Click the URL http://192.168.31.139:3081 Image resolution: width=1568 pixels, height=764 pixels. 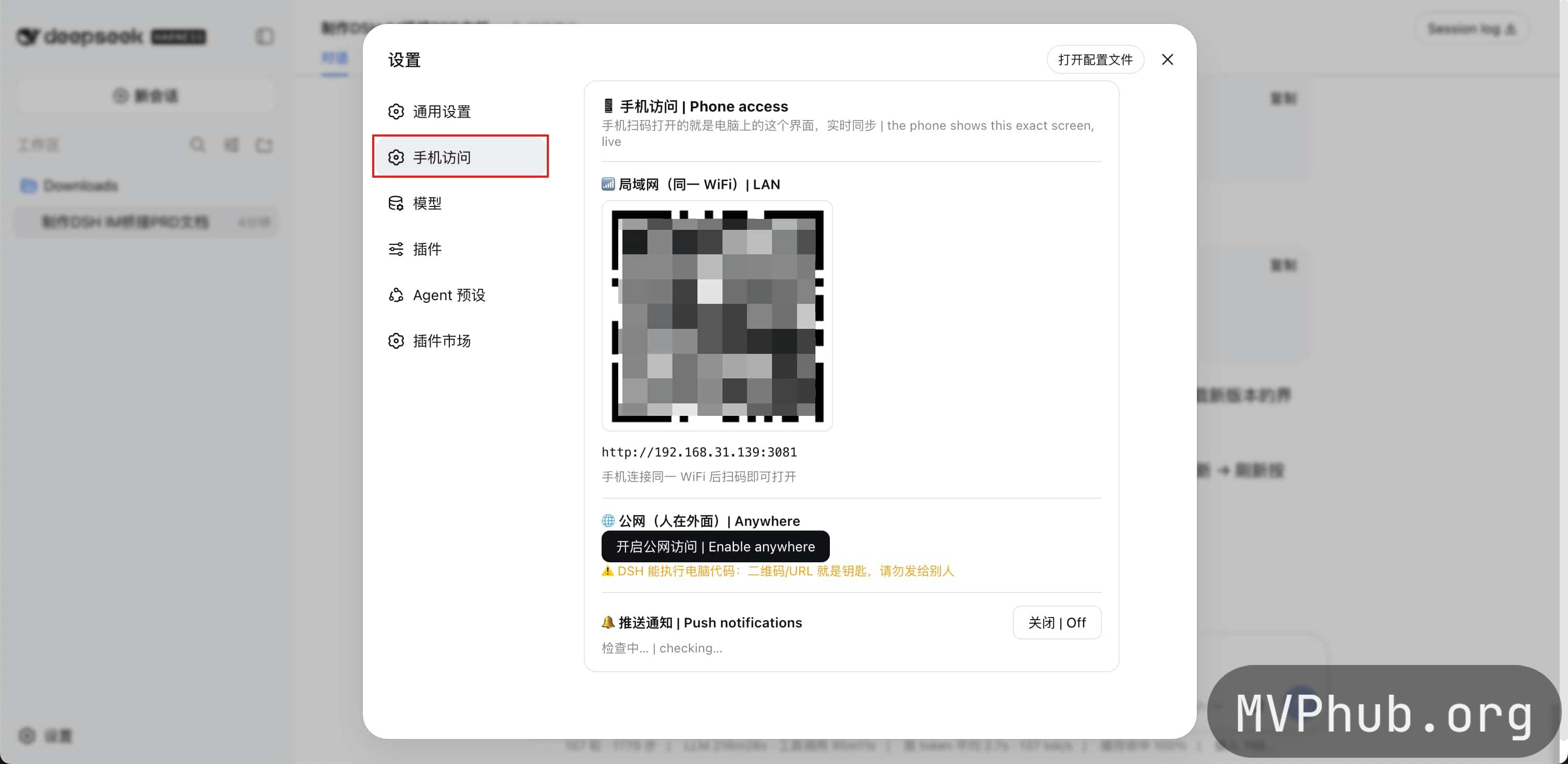pyautogui.click(x=700, y=452)
